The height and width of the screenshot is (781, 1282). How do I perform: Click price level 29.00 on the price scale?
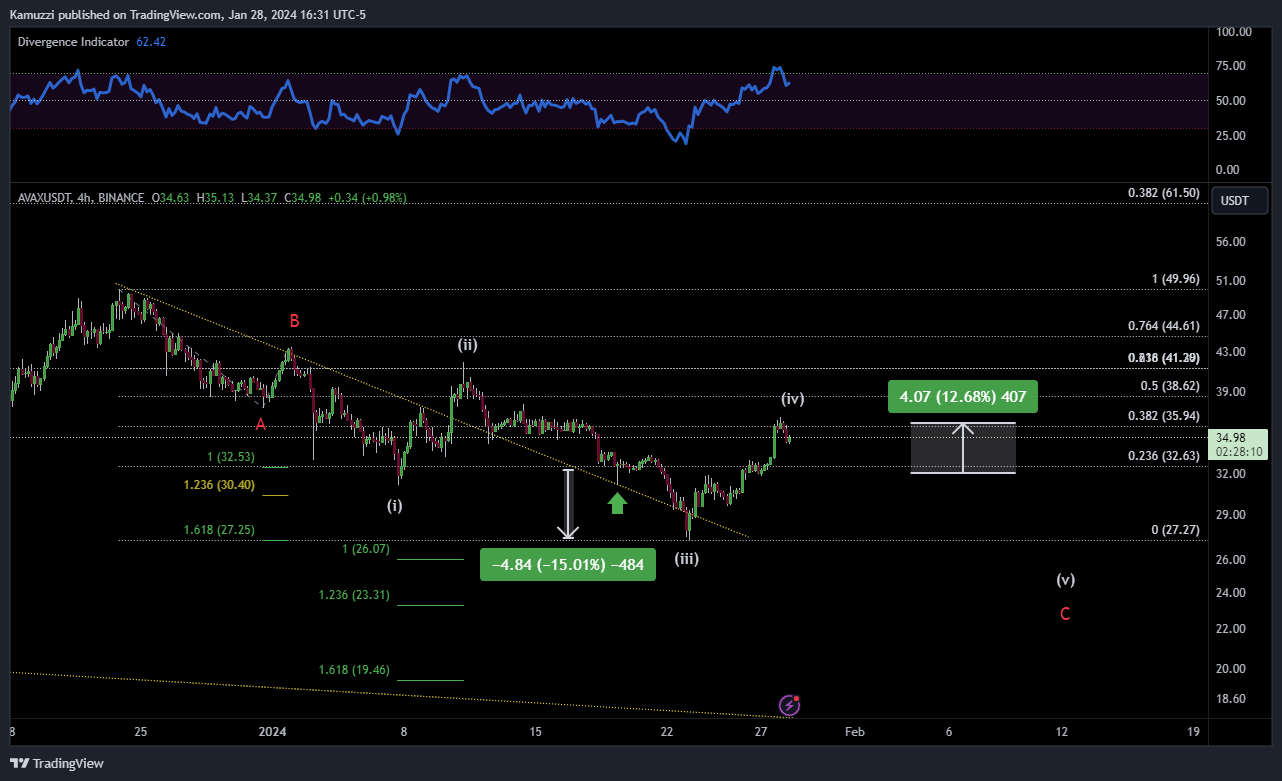(x=1231, y=515)
